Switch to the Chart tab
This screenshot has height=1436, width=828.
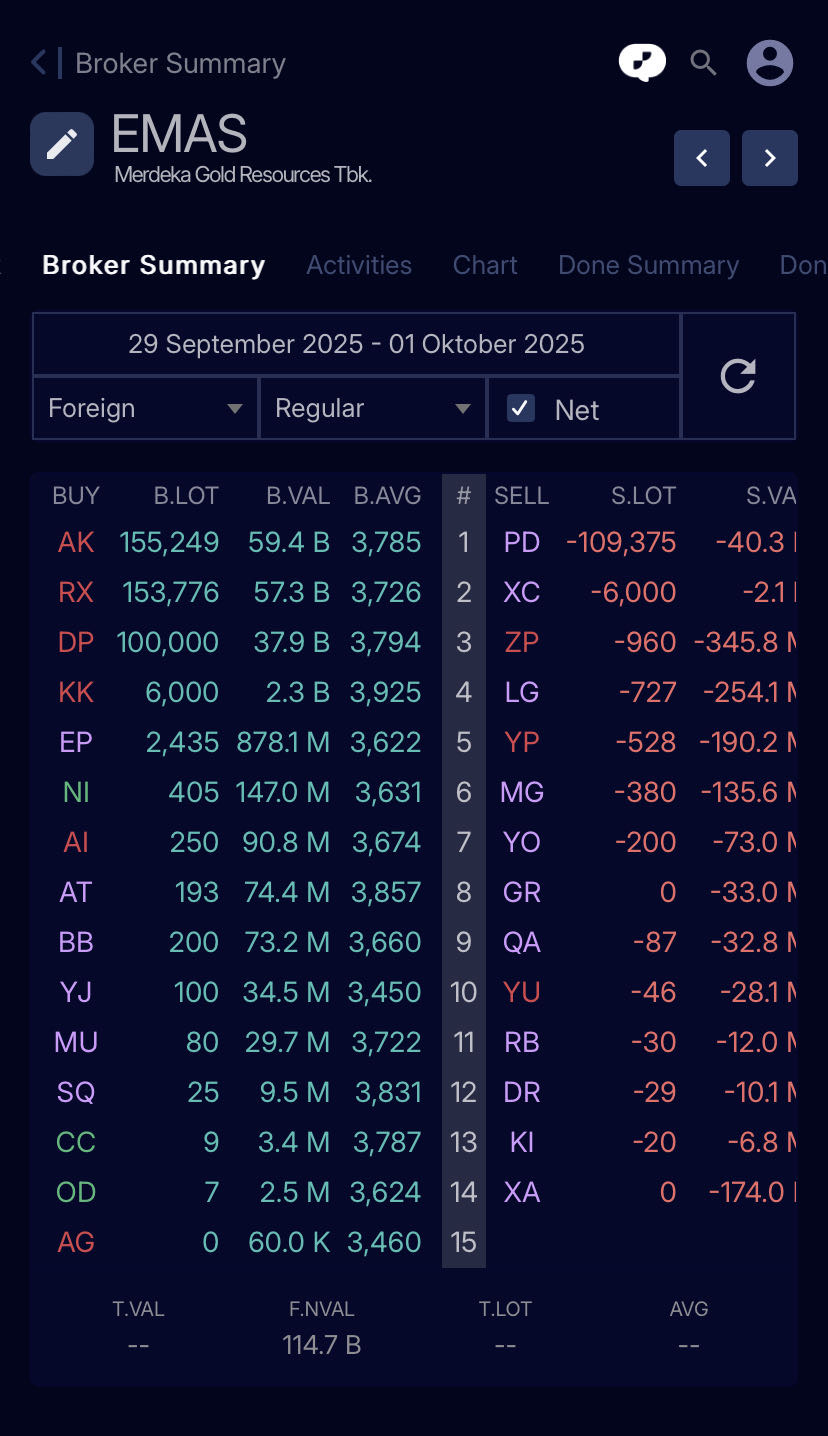pyautogui.click(x=485, y=265)
